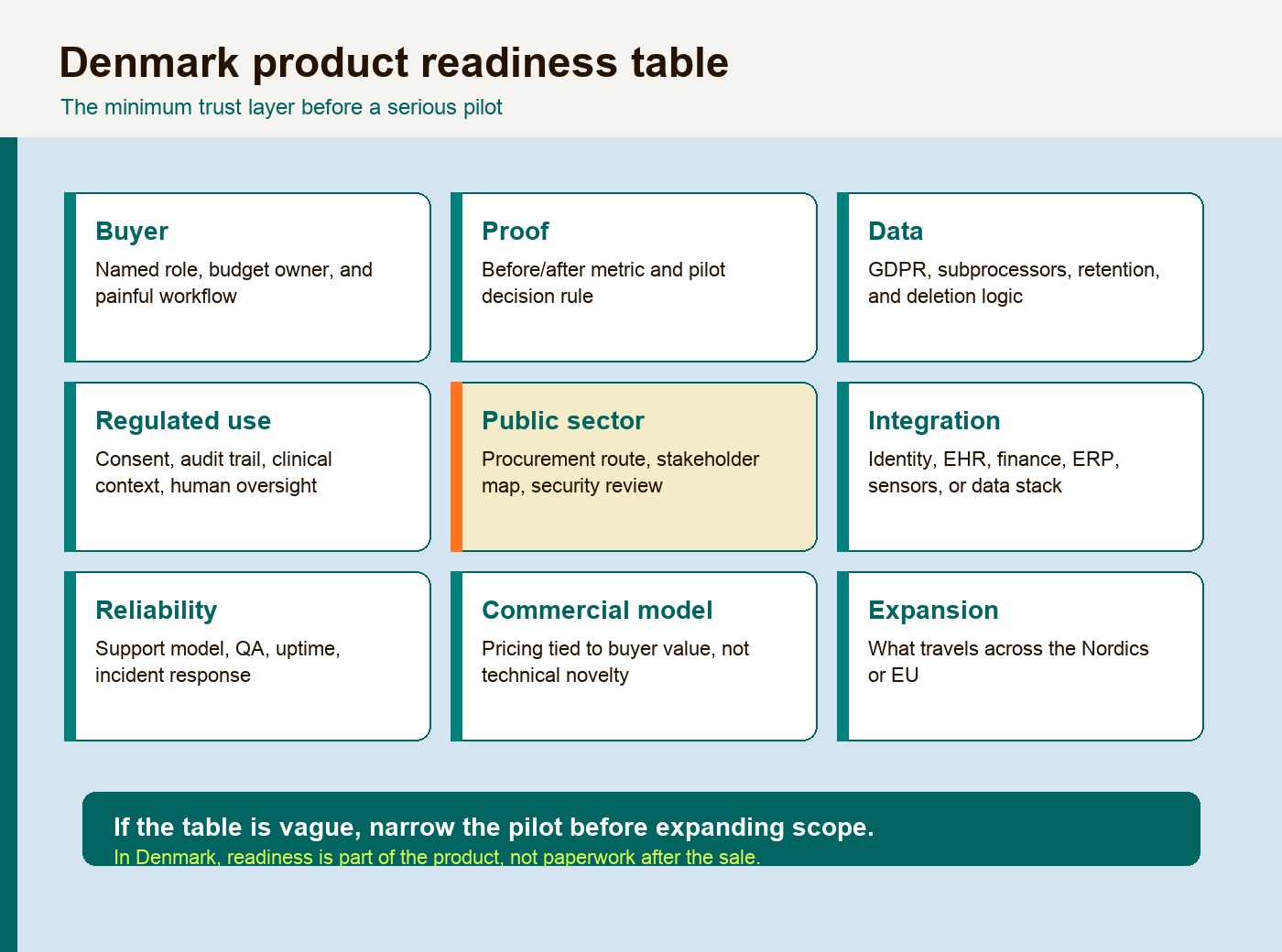The image size is (1282, 952).
Task: Select 'Consent, audit trail, clinical context' description
Action: point(213,472)
